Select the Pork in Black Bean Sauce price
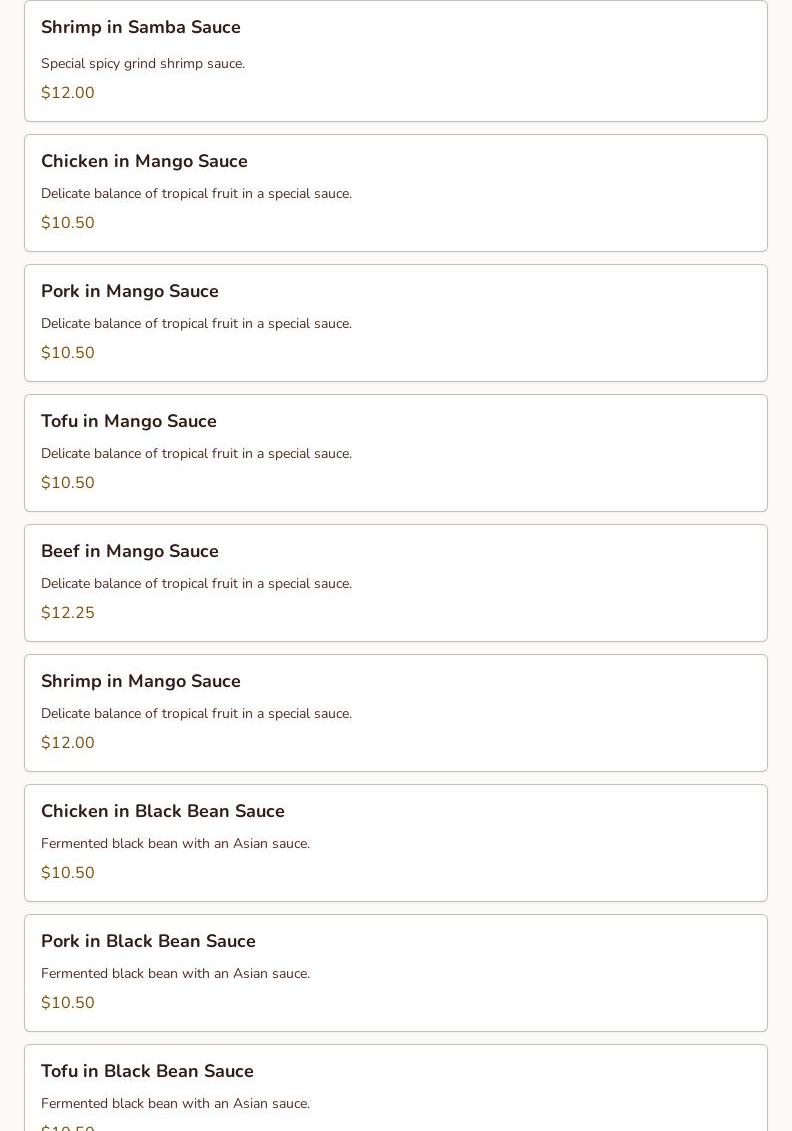 pyautogui.click(x=68, y=1003)
